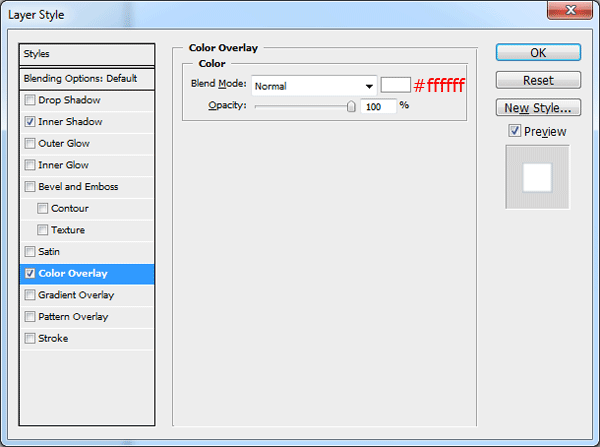Enable the Drop Shadow checkbox
Image resolution: width=600 pixels, height=447 pixels.
[x=30, y=100]
